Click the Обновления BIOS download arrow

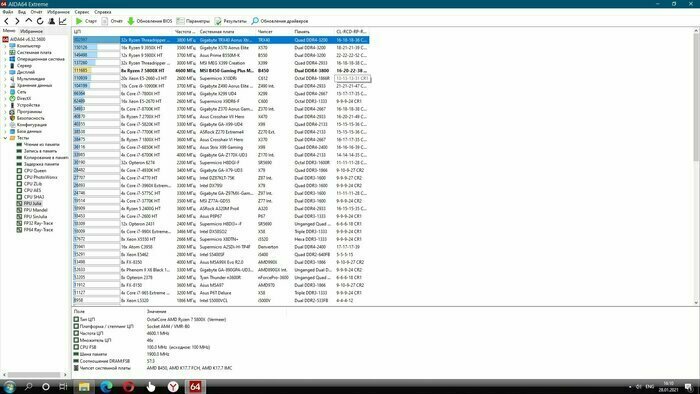coord(131,21)
